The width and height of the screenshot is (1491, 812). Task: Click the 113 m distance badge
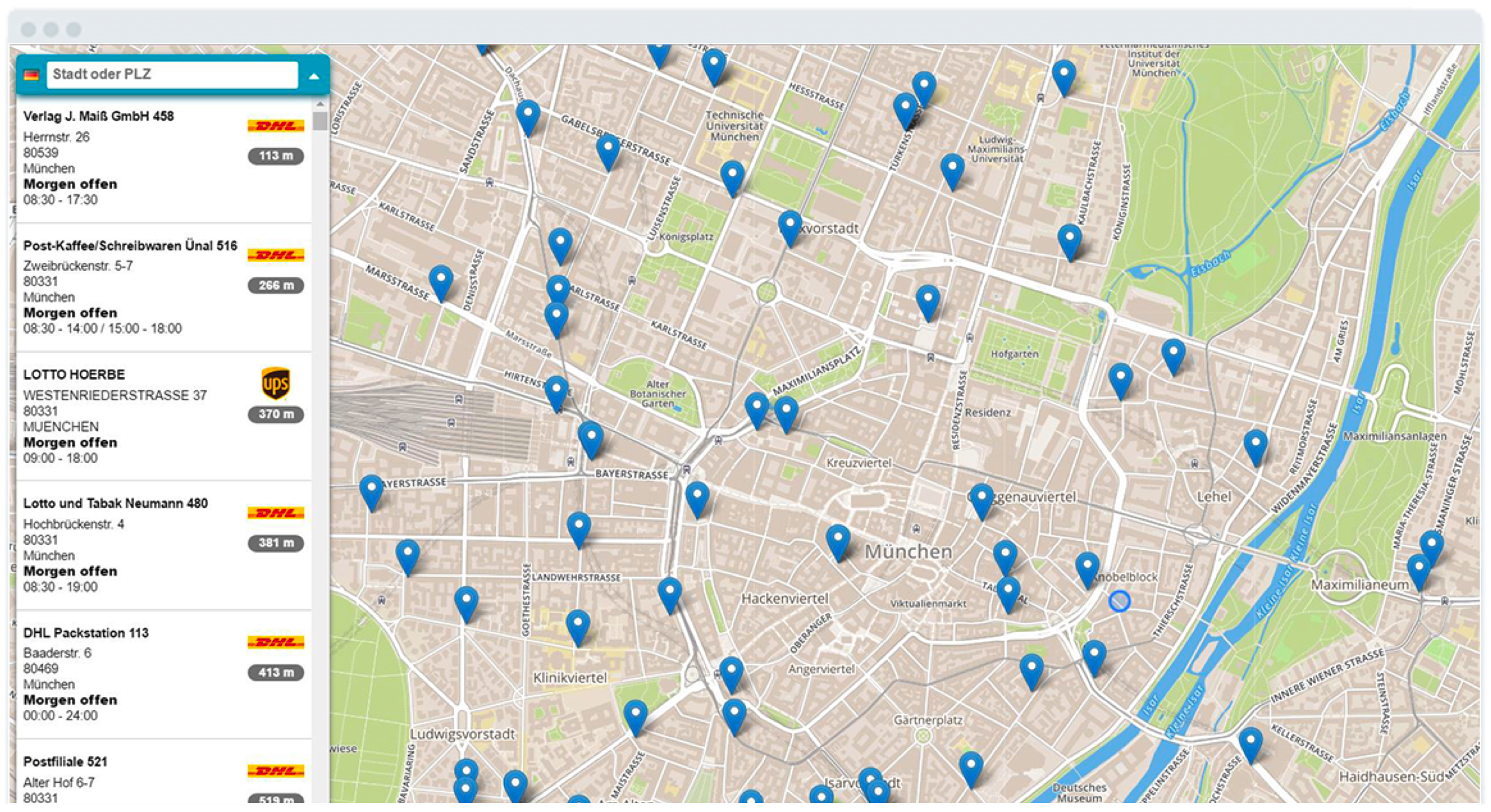click(275, 155)
